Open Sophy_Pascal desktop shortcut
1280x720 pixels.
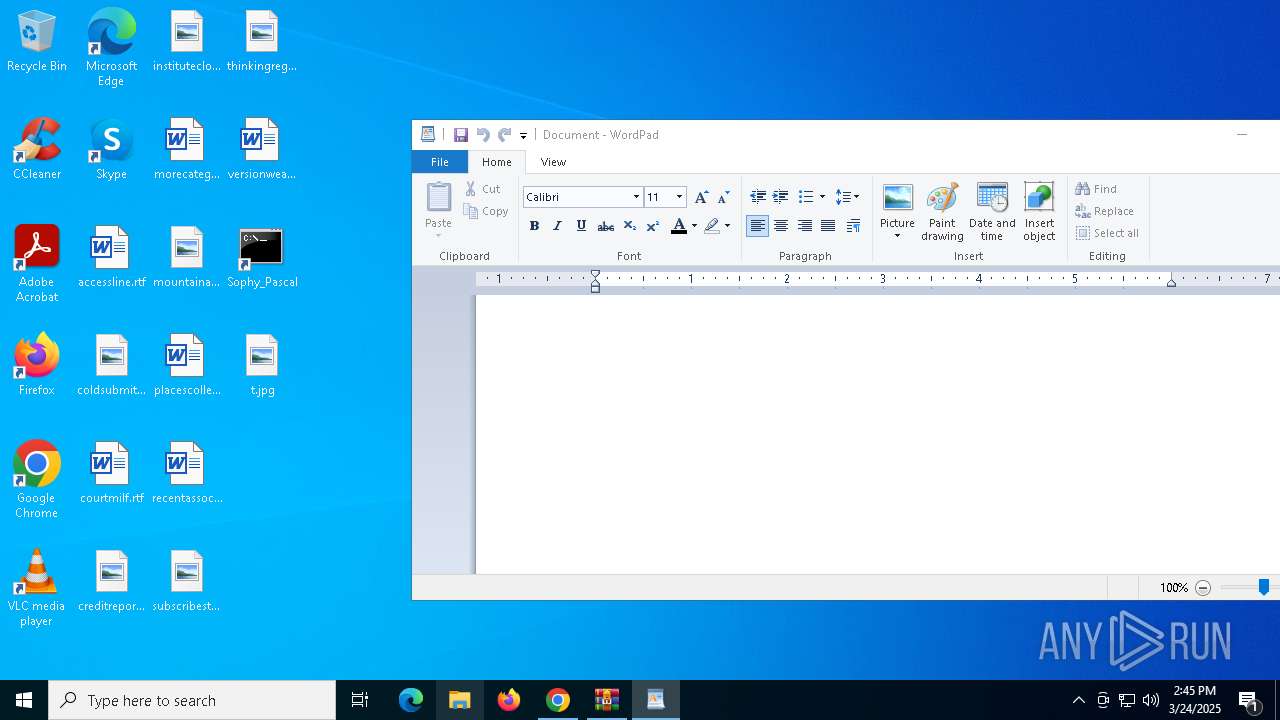[262, 258]
